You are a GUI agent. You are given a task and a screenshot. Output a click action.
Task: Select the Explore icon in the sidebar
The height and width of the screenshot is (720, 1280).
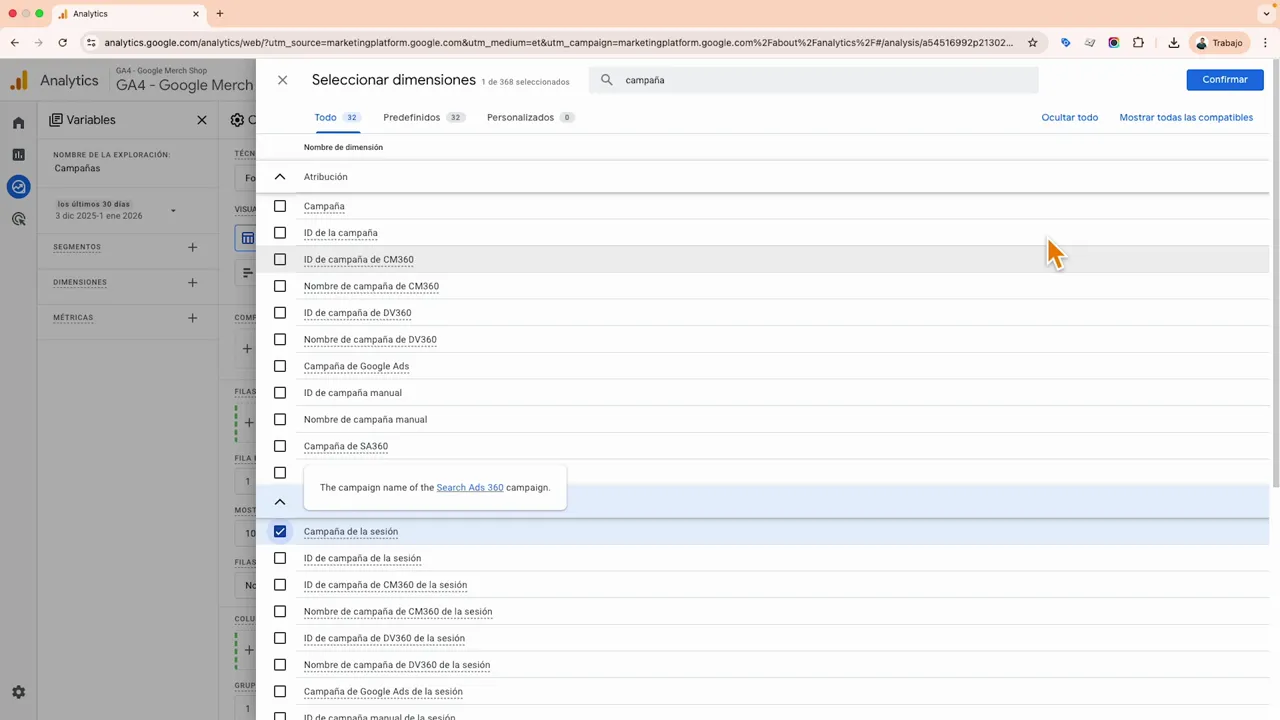[x=18, y=187]
